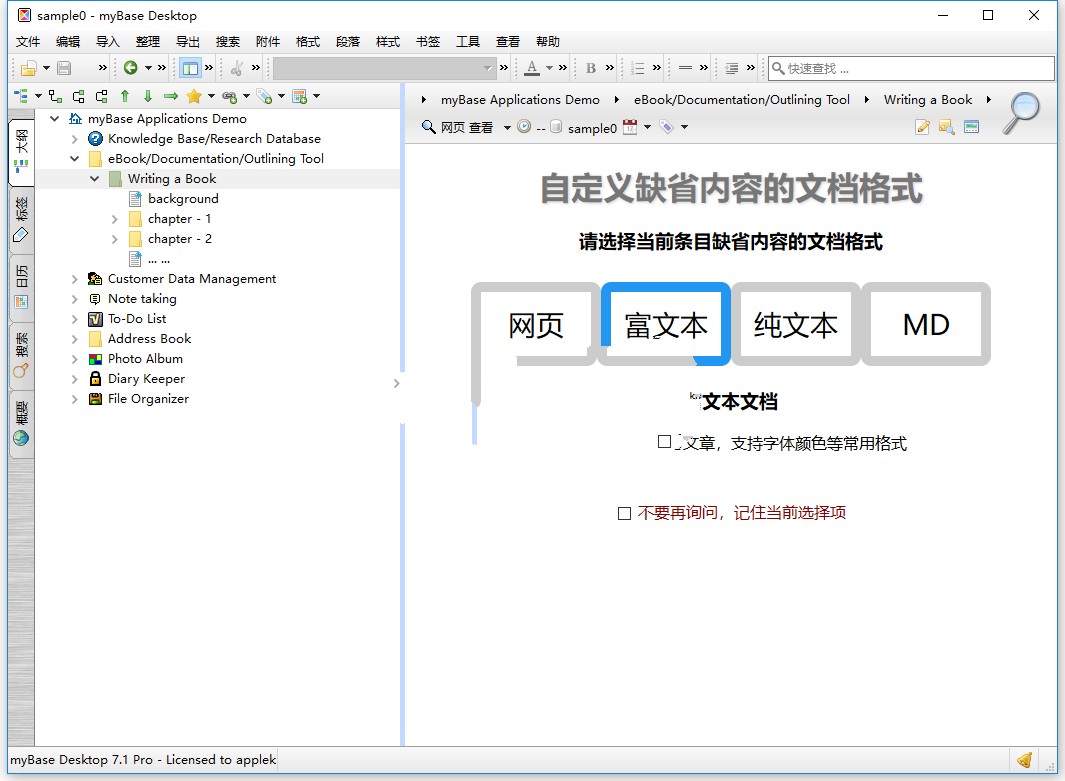Click the indent paragraph icon

pyautogui.click(x=732, y=68)
